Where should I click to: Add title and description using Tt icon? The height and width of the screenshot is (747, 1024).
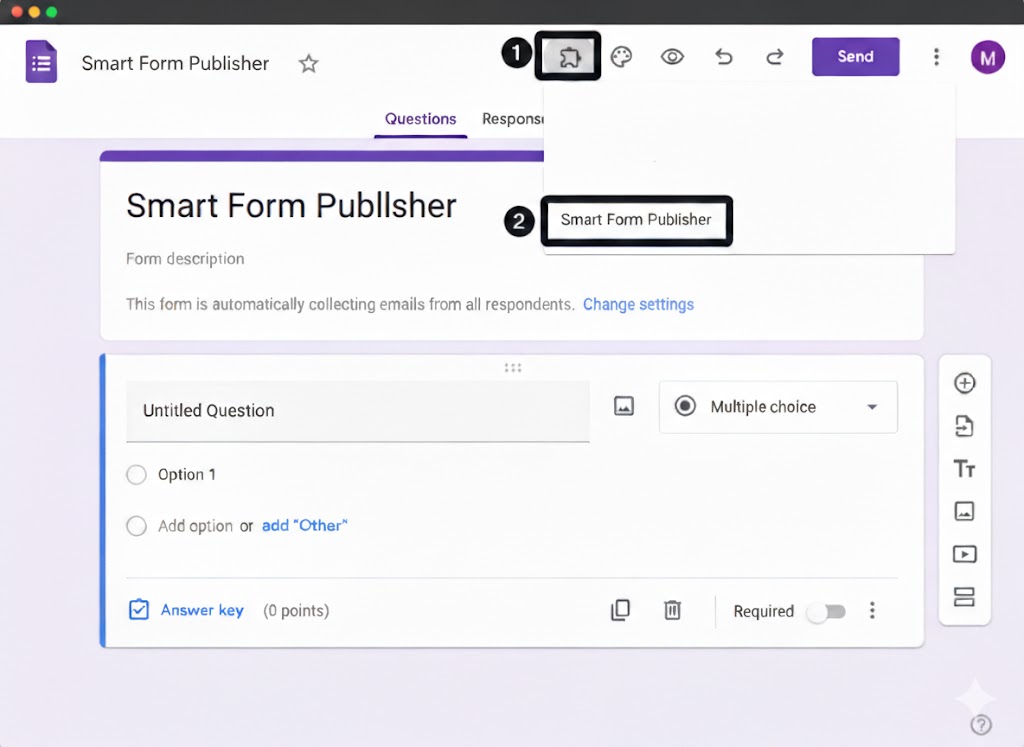point(964,468)
